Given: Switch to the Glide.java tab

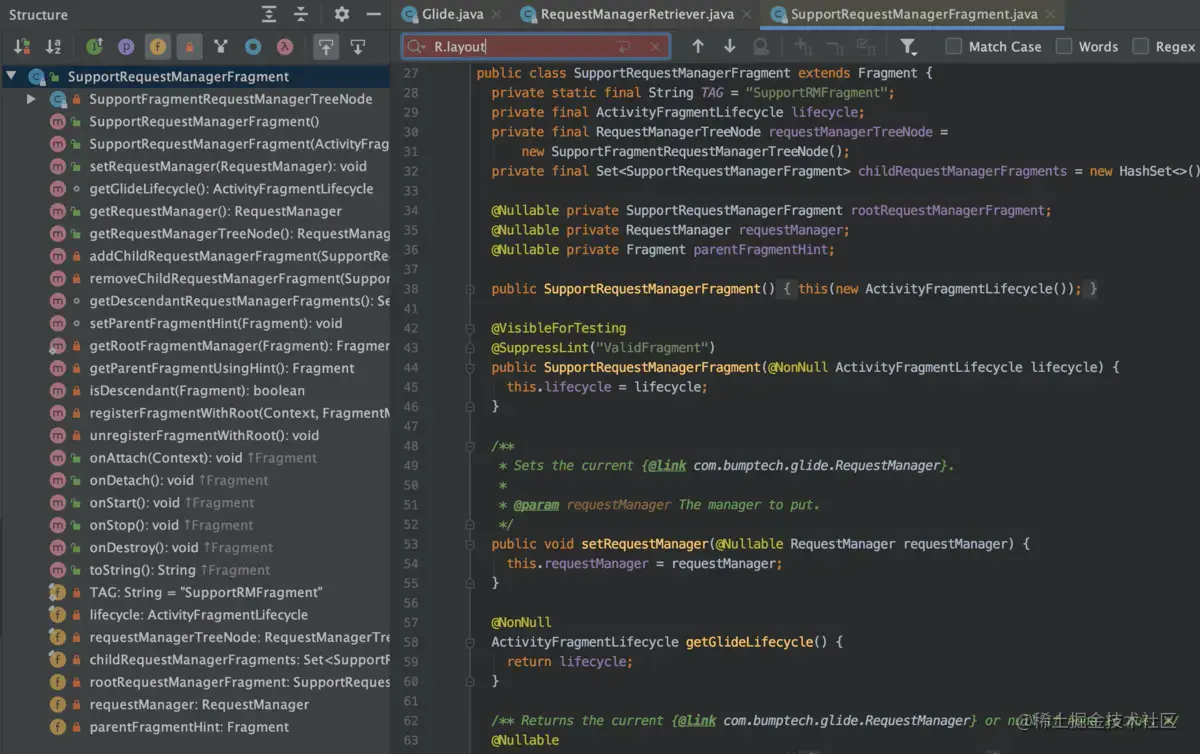Looking at the screenshot, I should click(452, 14).
